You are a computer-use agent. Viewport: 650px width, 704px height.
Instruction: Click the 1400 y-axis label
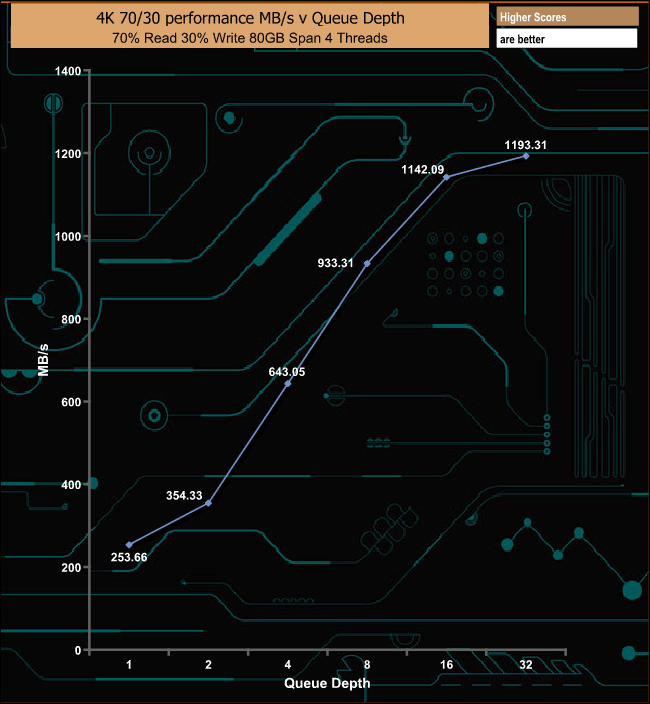(68, 71)
